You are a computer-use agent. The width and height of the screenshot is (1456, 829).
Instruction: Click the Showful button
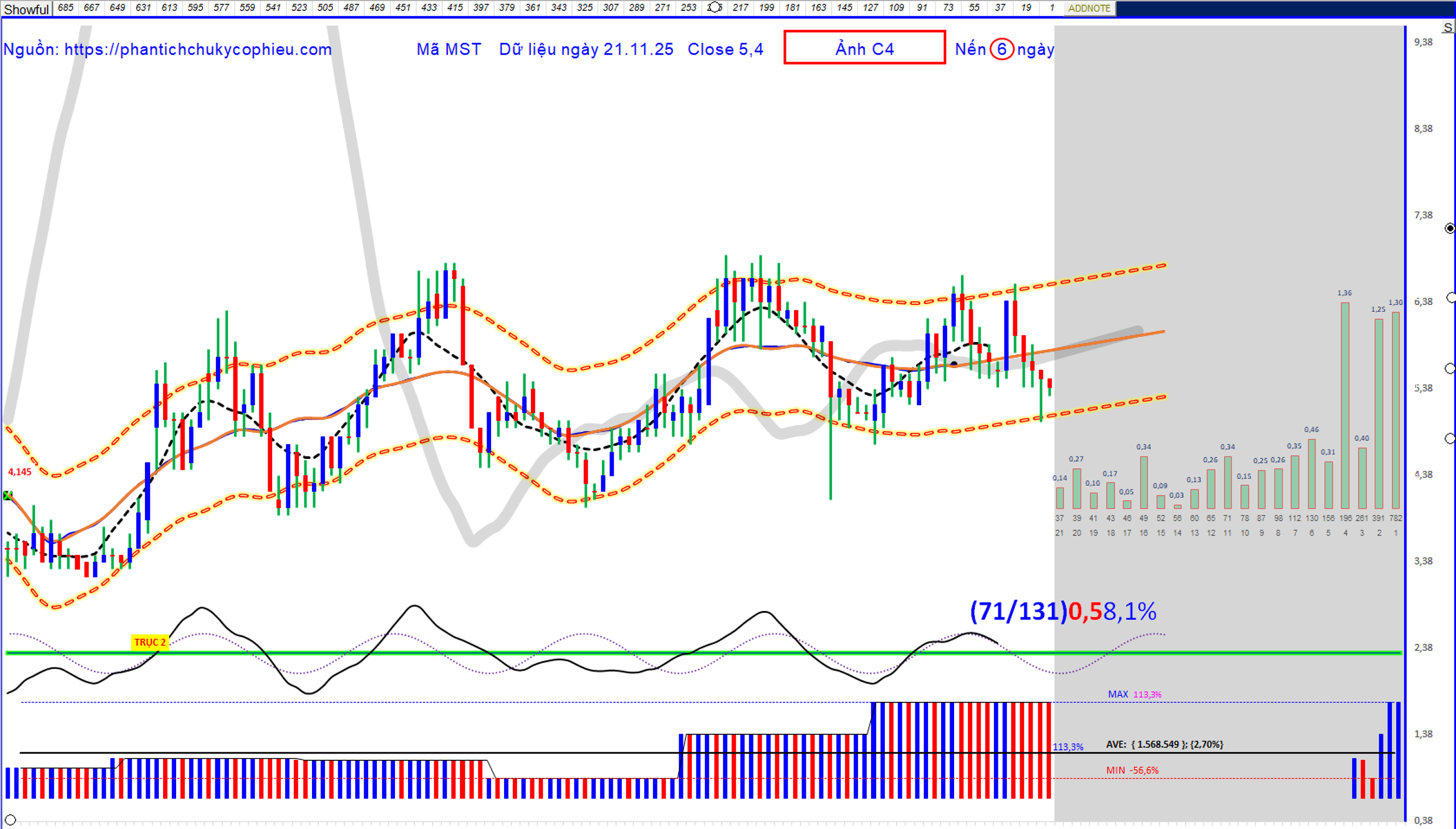click(x=26, y=9)
